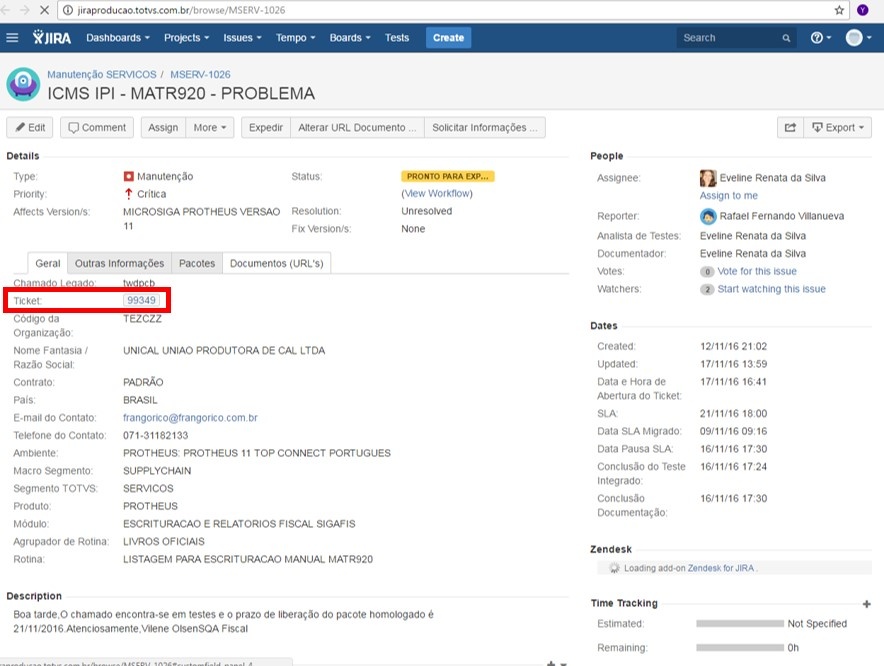
Task: Open the Pacotes tab
Action: click(197, 263)
